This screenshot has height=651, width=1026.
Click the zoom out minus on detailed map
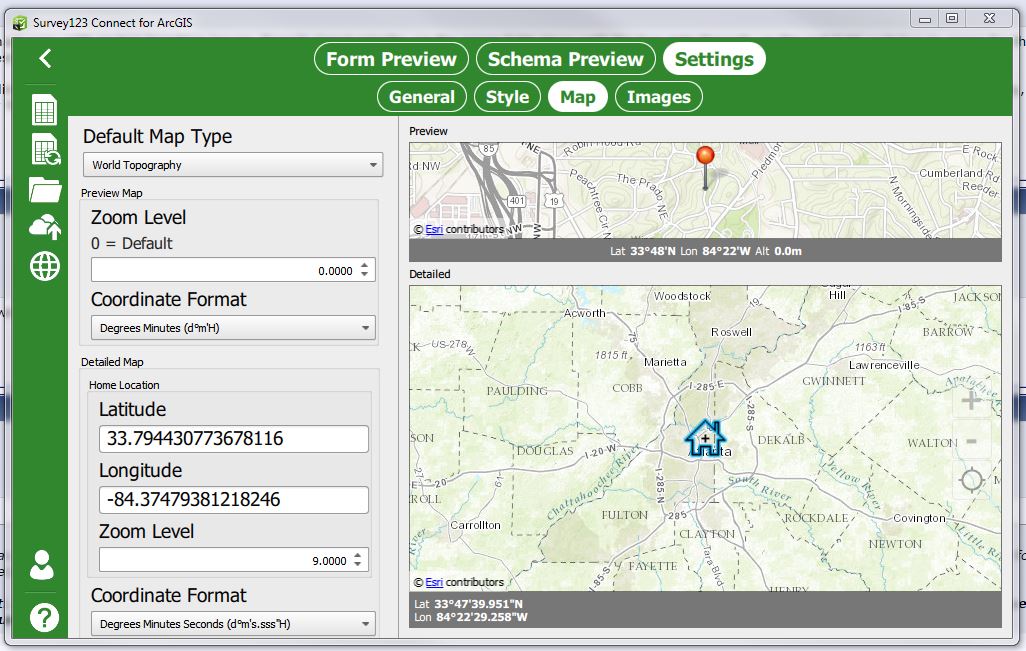(x=971, y=441)
